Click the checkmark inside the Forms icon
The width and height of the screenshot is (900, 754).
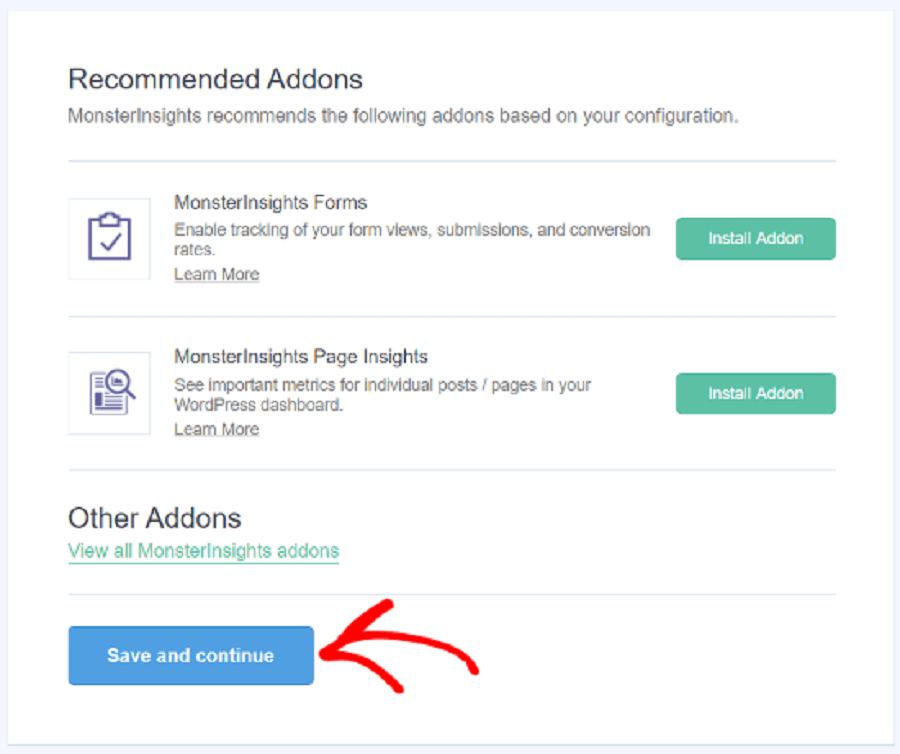110,242
